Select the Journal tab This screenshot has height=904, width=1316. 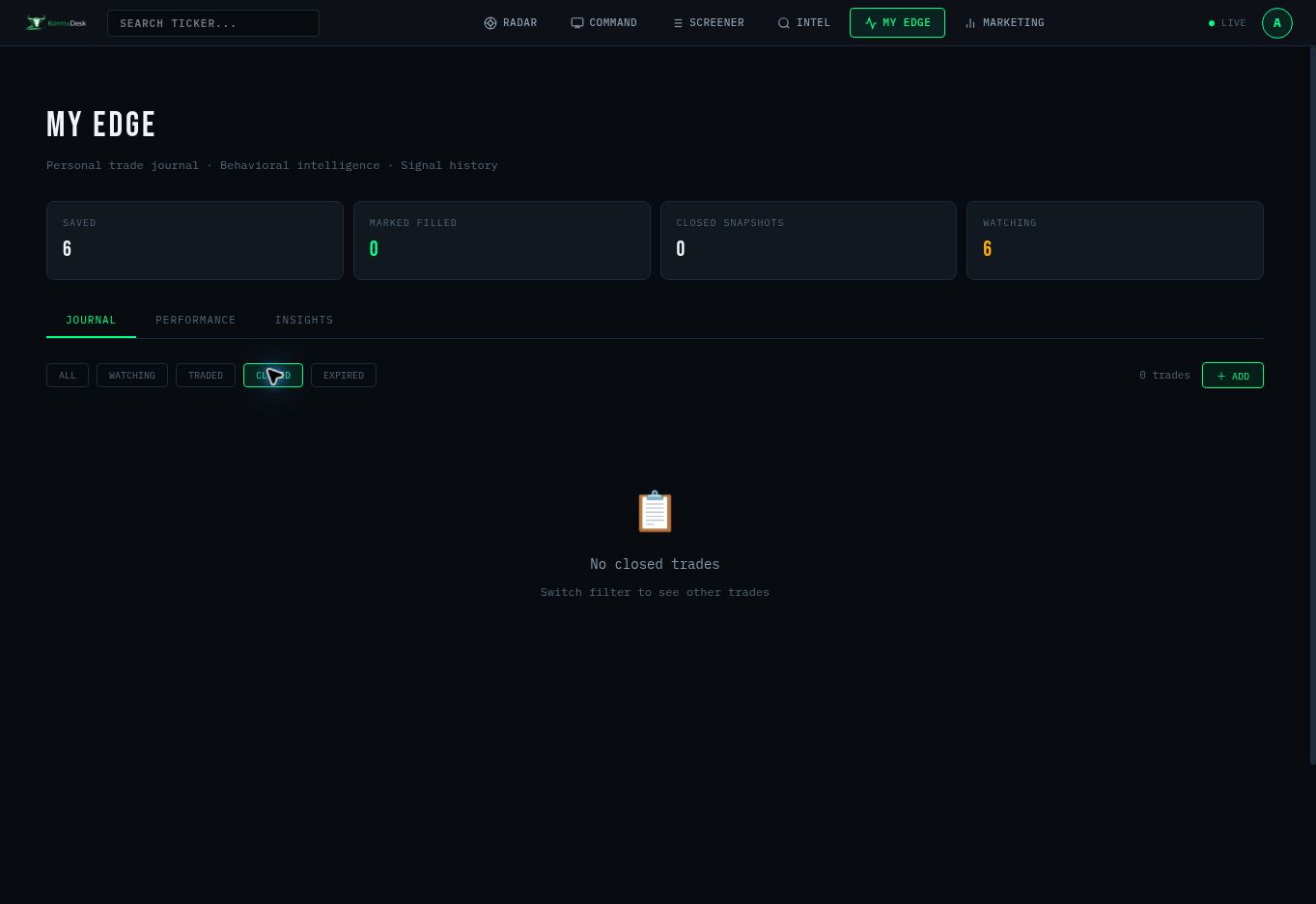click(91, 320)
